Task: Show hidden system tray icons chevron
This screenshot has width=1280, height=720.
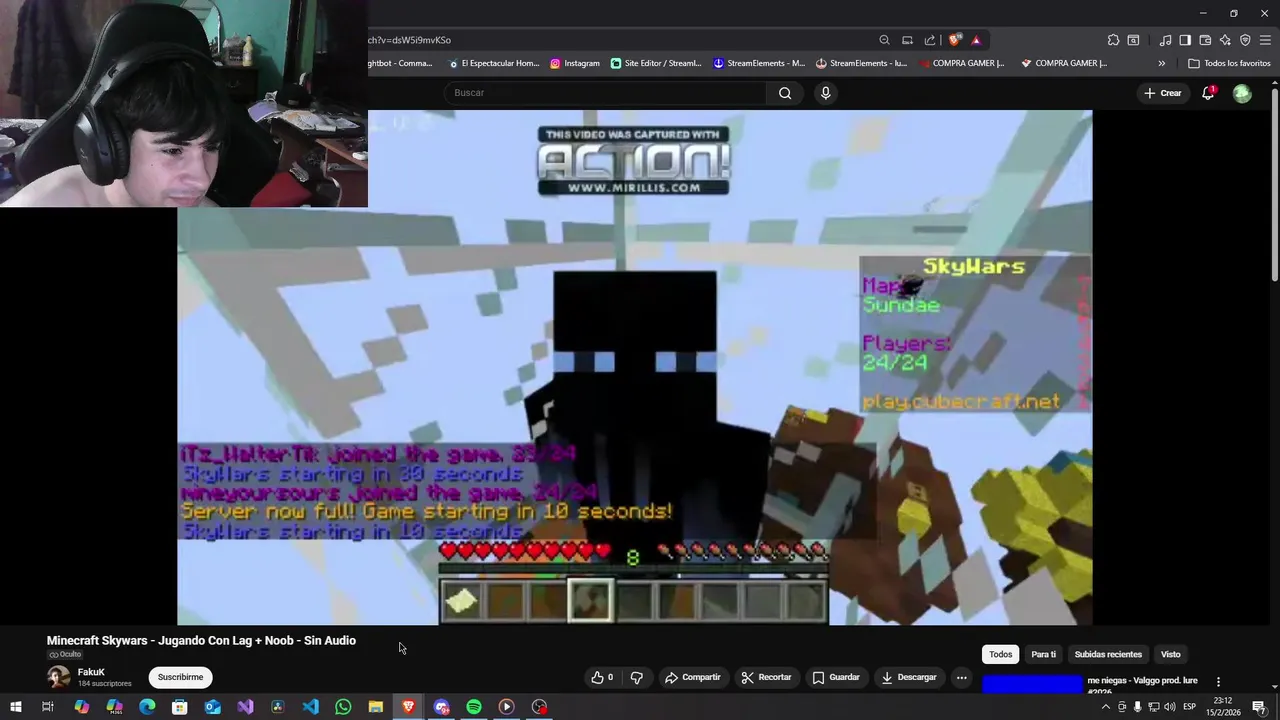Action: point(1105,707)
